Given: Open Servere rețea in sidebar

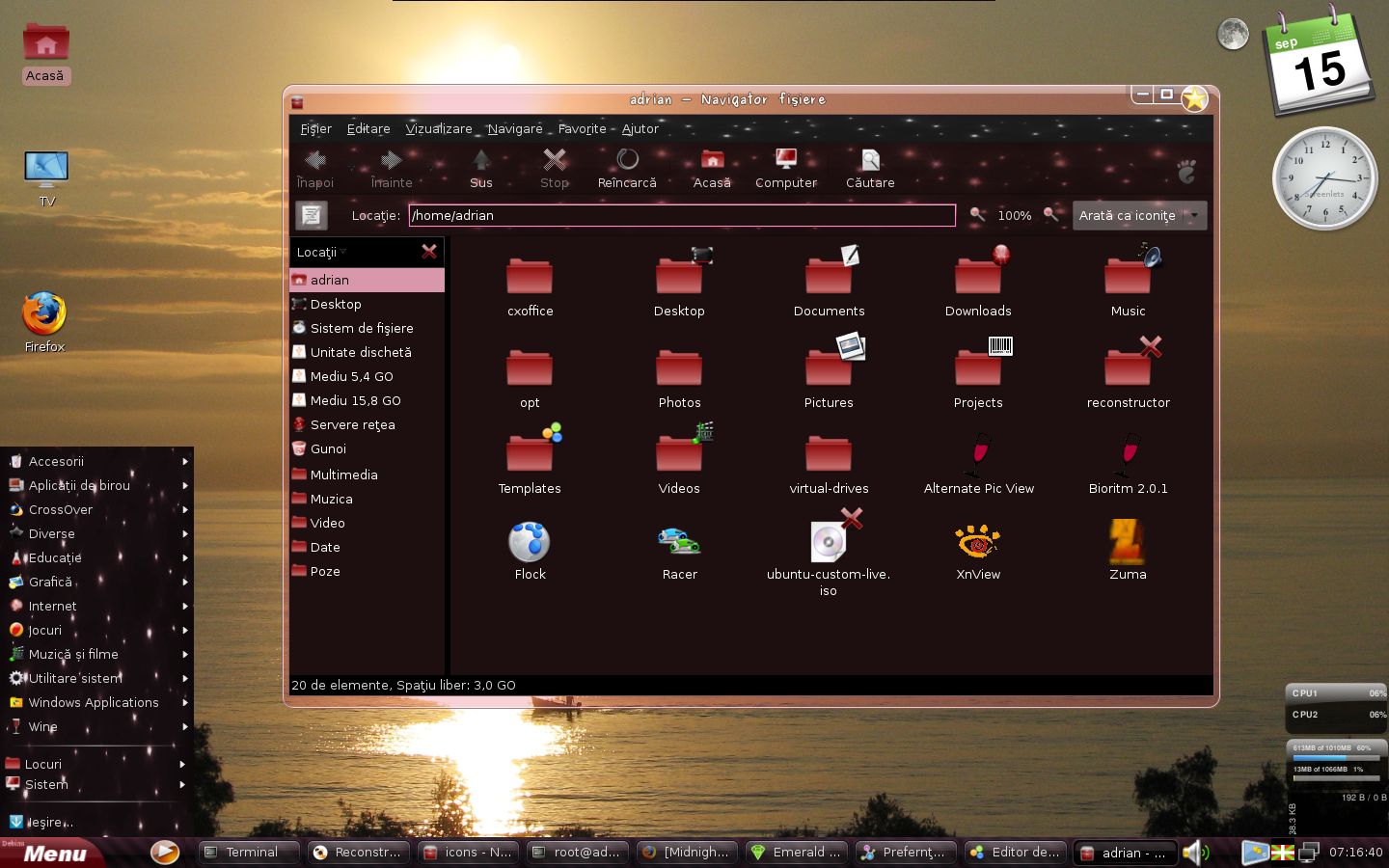Looking at the screenshot, I should coord(367,424).
